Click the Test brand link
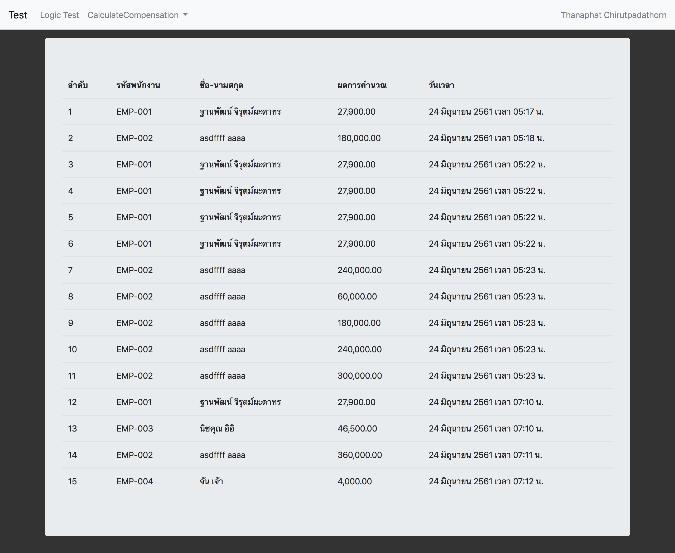Viewport: 675px width, 553px height. [18, 15]
